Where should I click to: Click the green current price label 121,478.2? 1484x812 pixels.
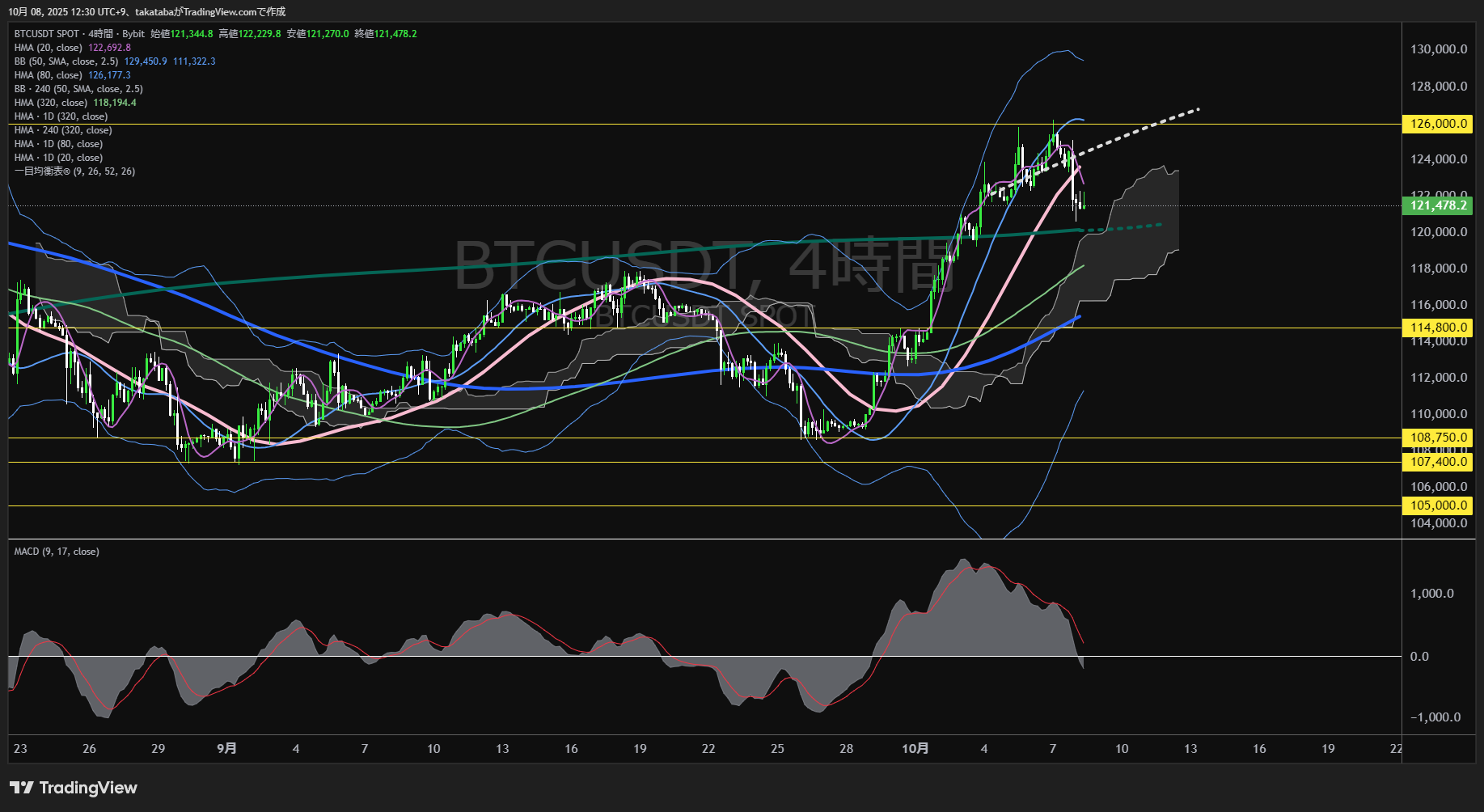(x=1438, y=205)
